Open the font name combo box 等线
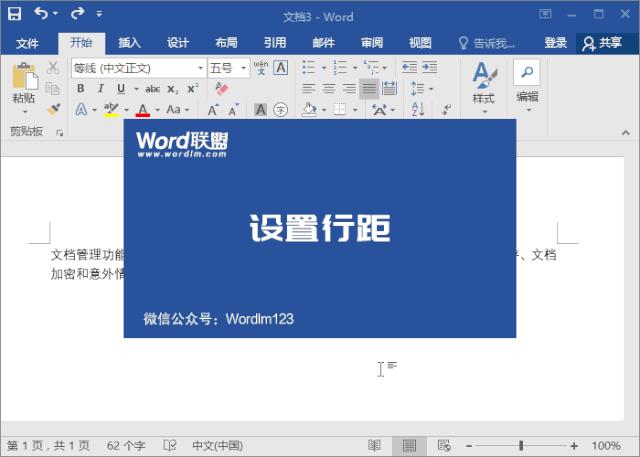Viewport: 640px width, 457px height. click(139, 68)
